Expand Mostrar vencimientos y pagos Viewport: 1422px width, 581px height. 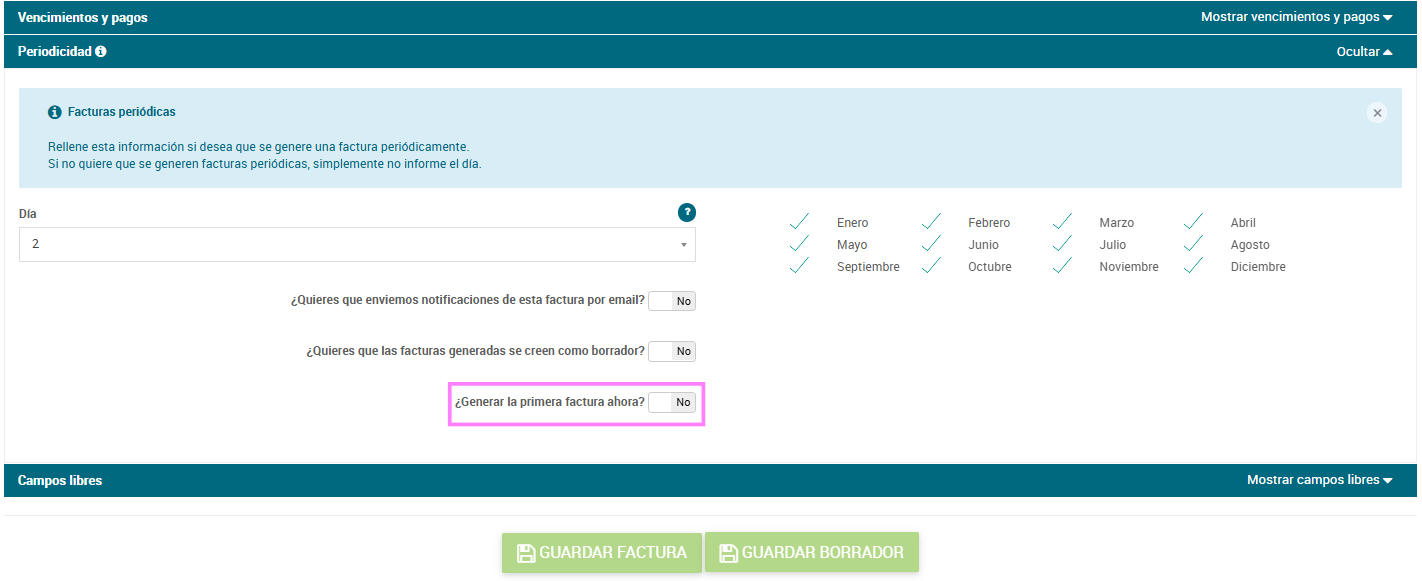coord(1296,17)
